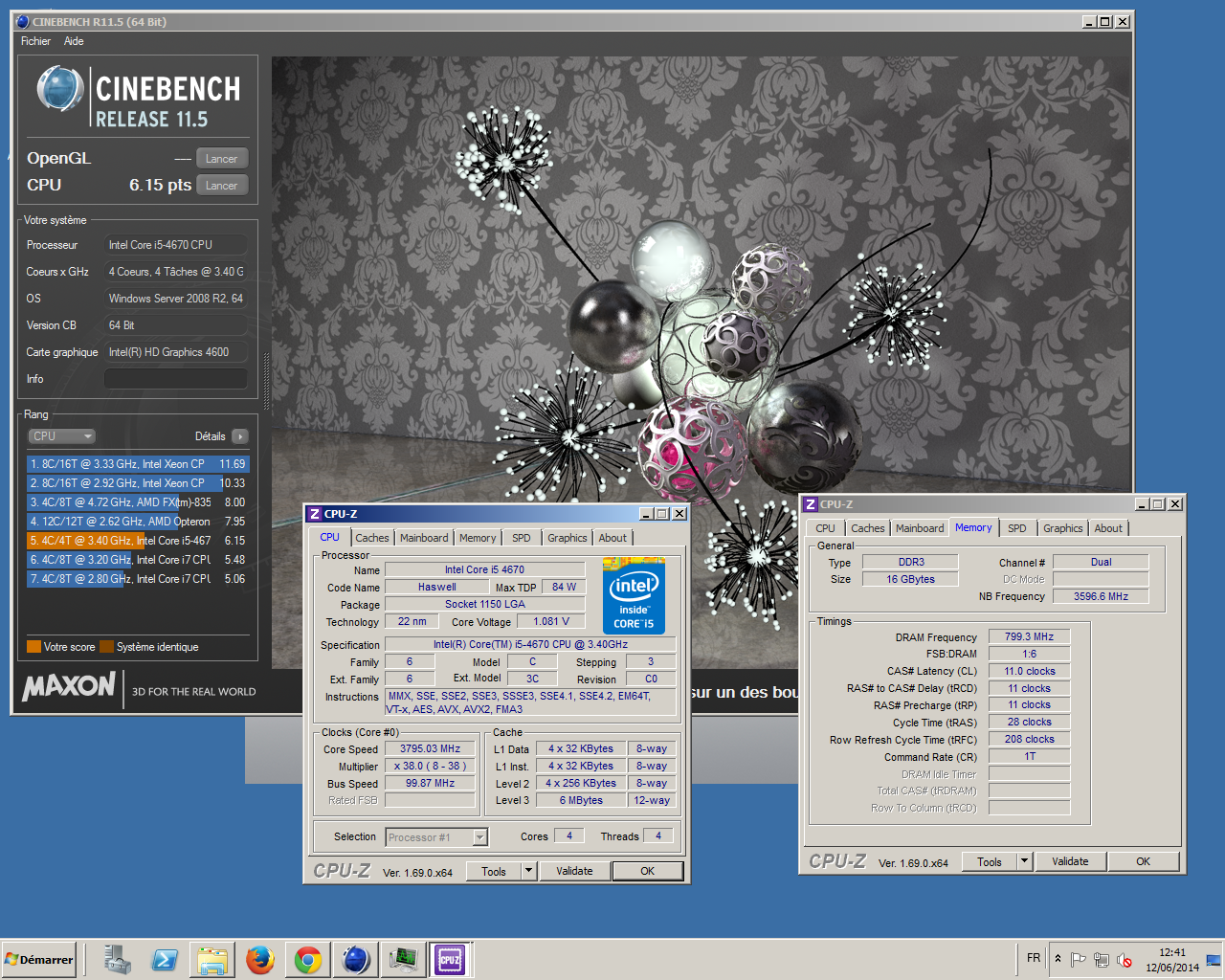1225x980 pixels.
Task: Launch Windows PowerShell from the taskbar
Action: point(165,959)
